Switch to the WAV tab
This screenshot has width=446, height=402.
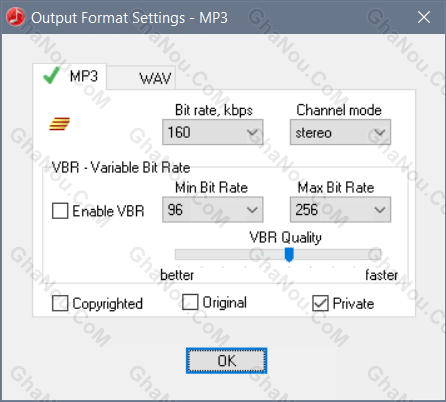[x=141, y=78]
